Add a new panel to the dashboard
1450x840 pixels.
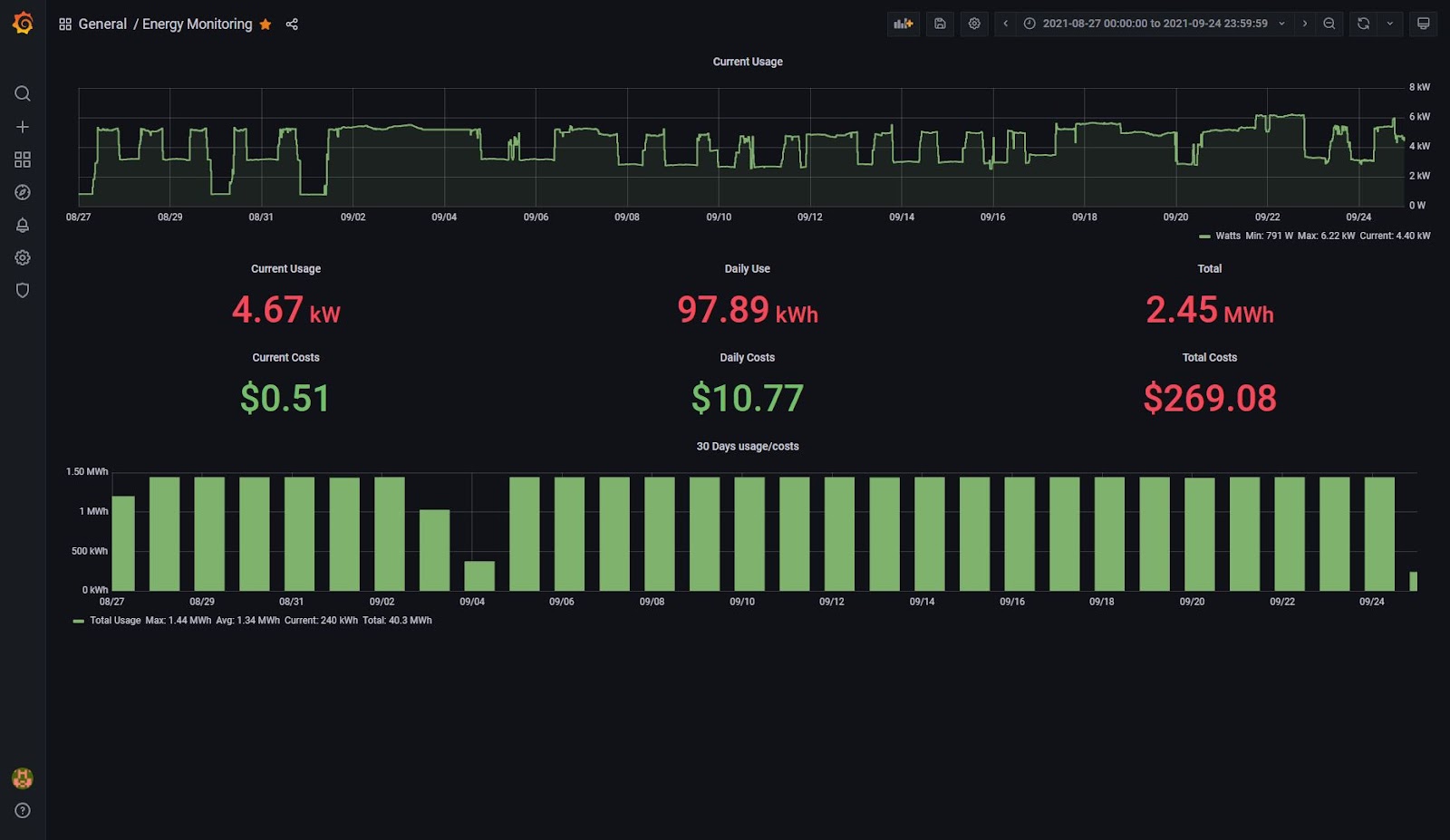[903, 24]
